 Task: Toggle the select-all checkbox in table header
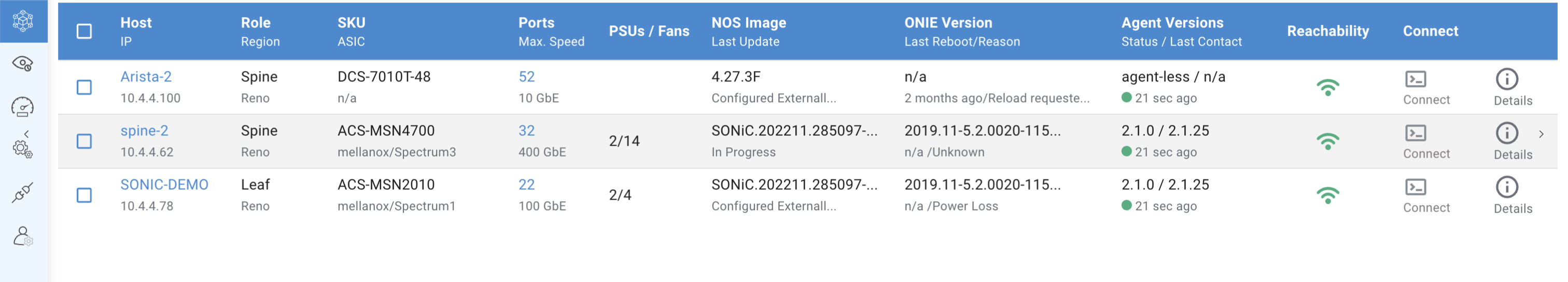85,32
